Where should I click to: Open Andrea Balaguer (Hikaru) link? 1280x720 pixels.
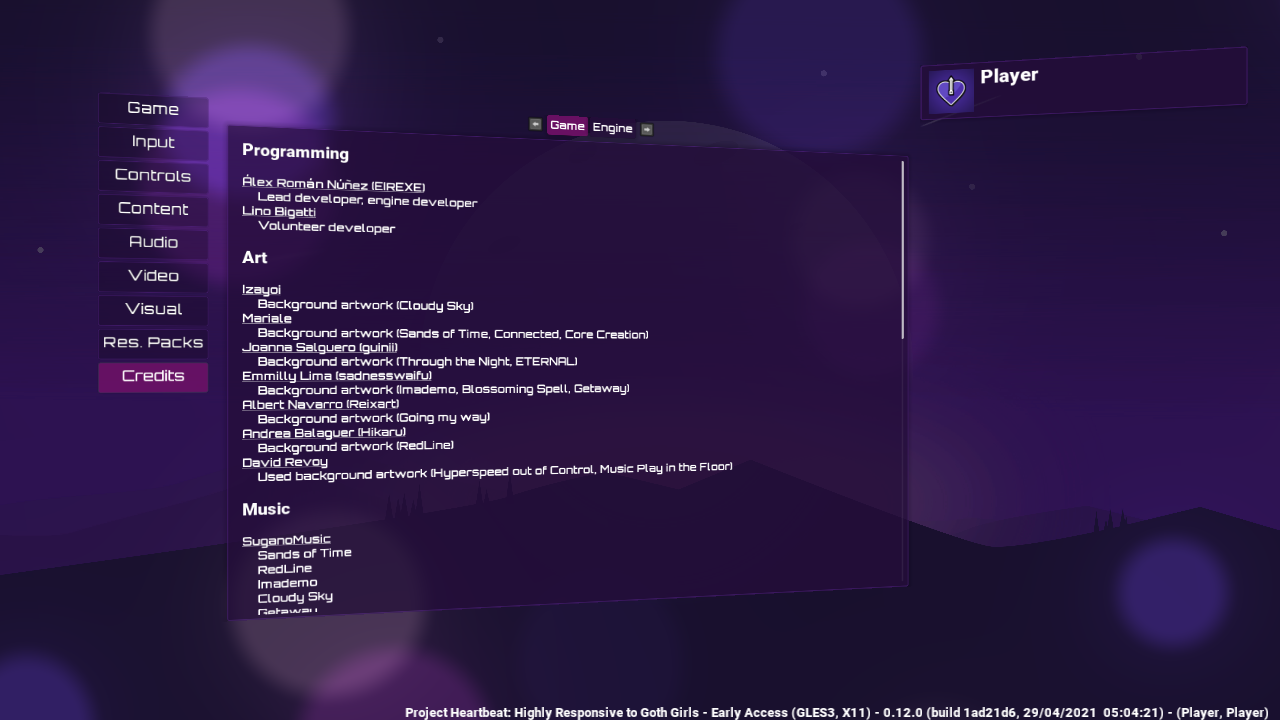point(324,433)
